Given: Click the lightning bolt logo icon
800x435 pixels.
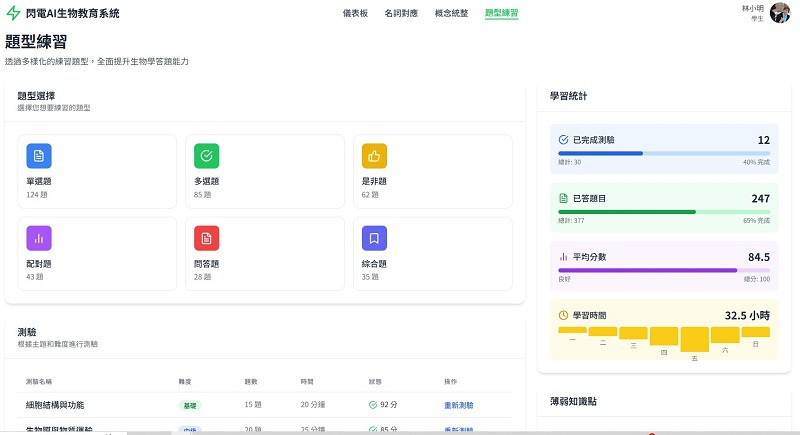Looking at the screenshot, I should 13,14.
